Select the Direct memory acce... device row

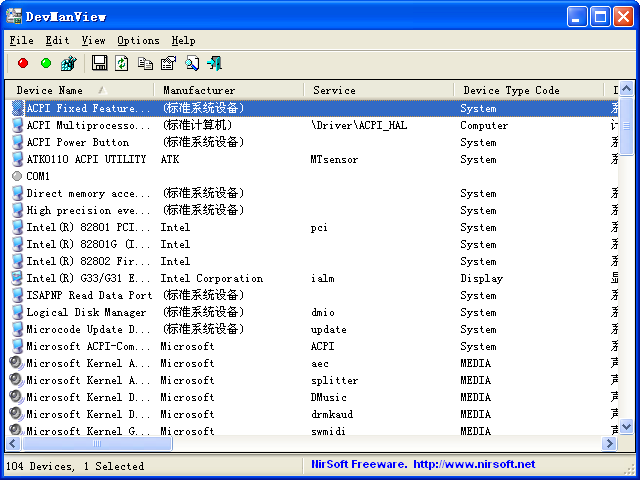click(x=312, y=193)
